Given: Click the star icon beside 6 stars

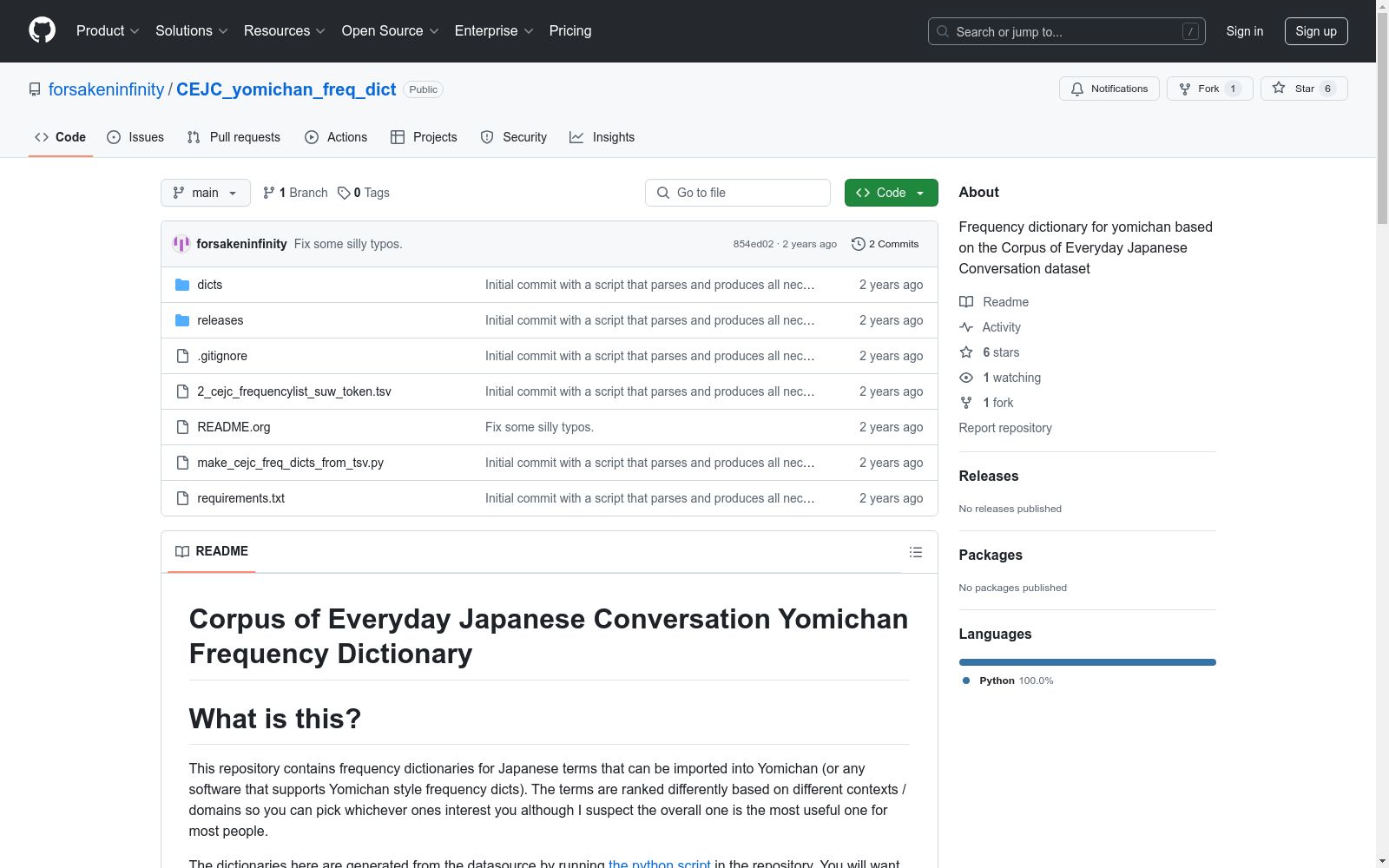Looking at the screenshot, I should (966, 352).
